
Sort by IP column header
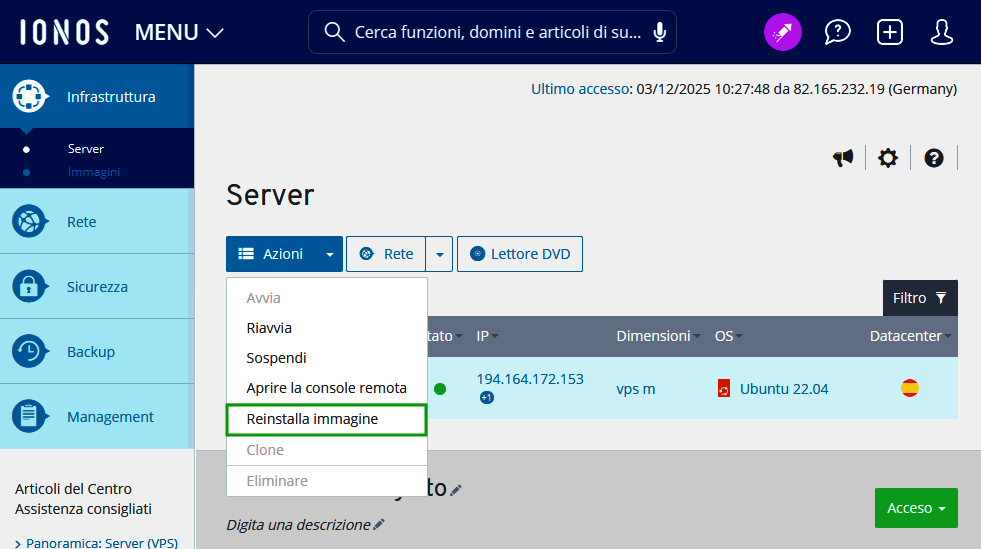coord(487,336)
